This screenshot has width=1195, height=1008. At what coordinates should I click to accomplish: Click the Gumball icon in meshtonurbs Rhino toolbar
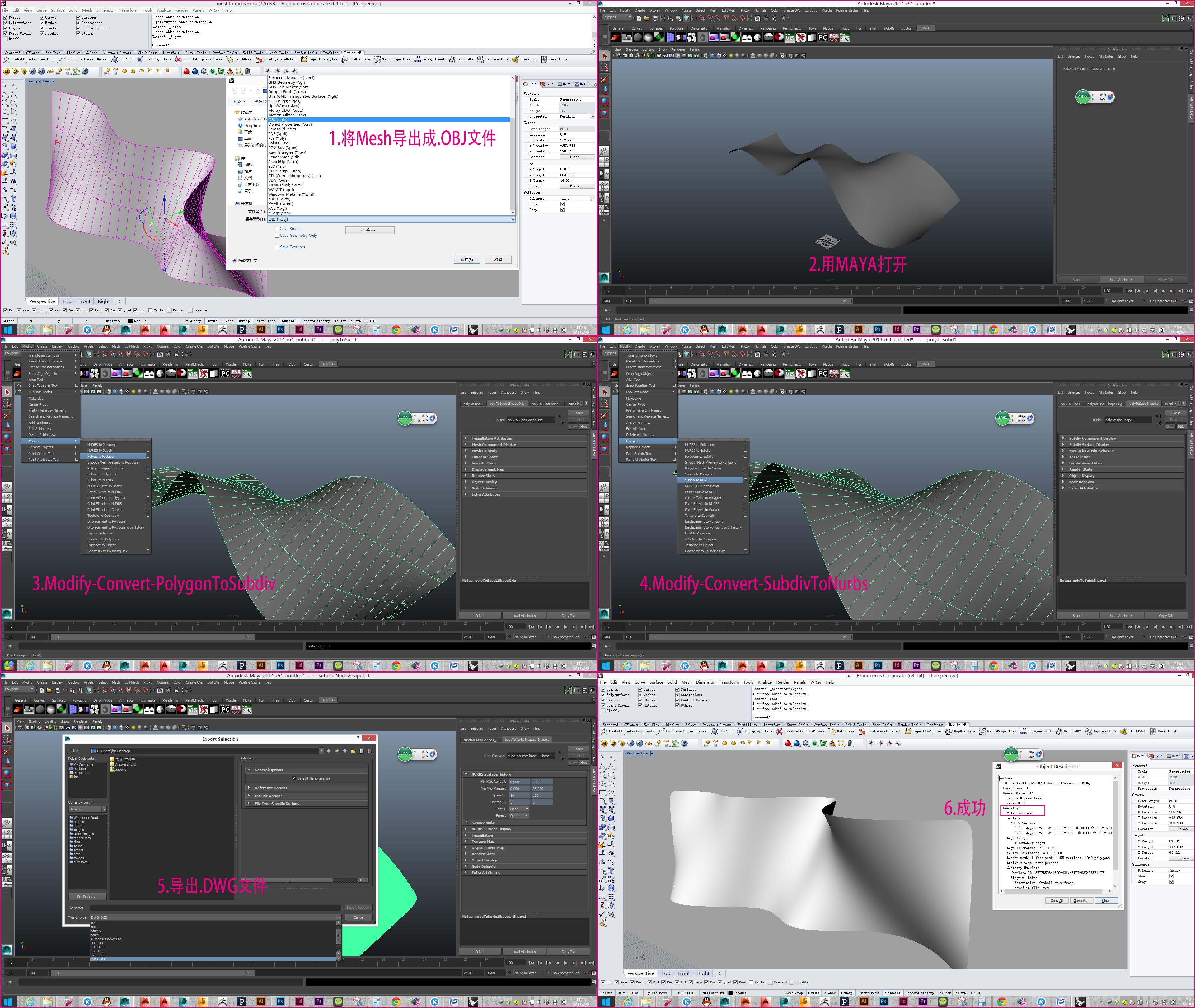click(x=6, y=59)
